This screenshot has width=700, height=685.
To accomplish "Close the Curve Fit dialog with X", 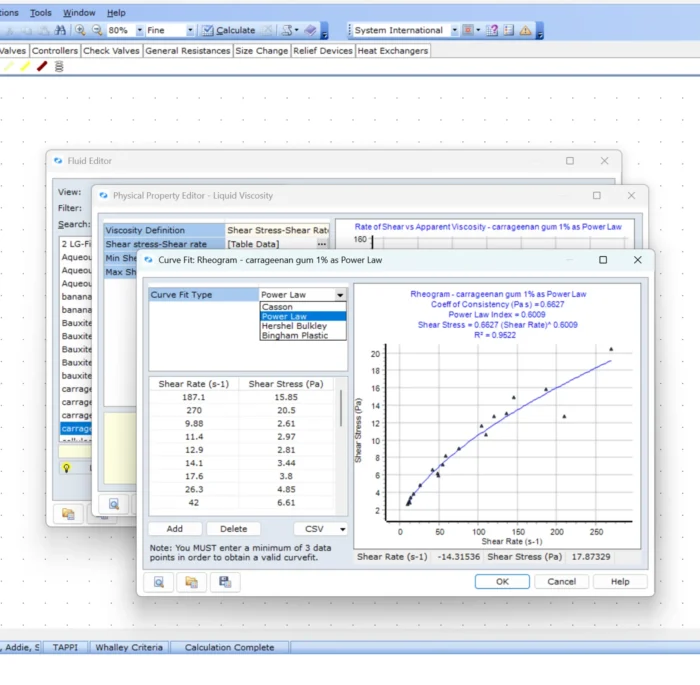I will pyautogui.click(x=638, y=260).
